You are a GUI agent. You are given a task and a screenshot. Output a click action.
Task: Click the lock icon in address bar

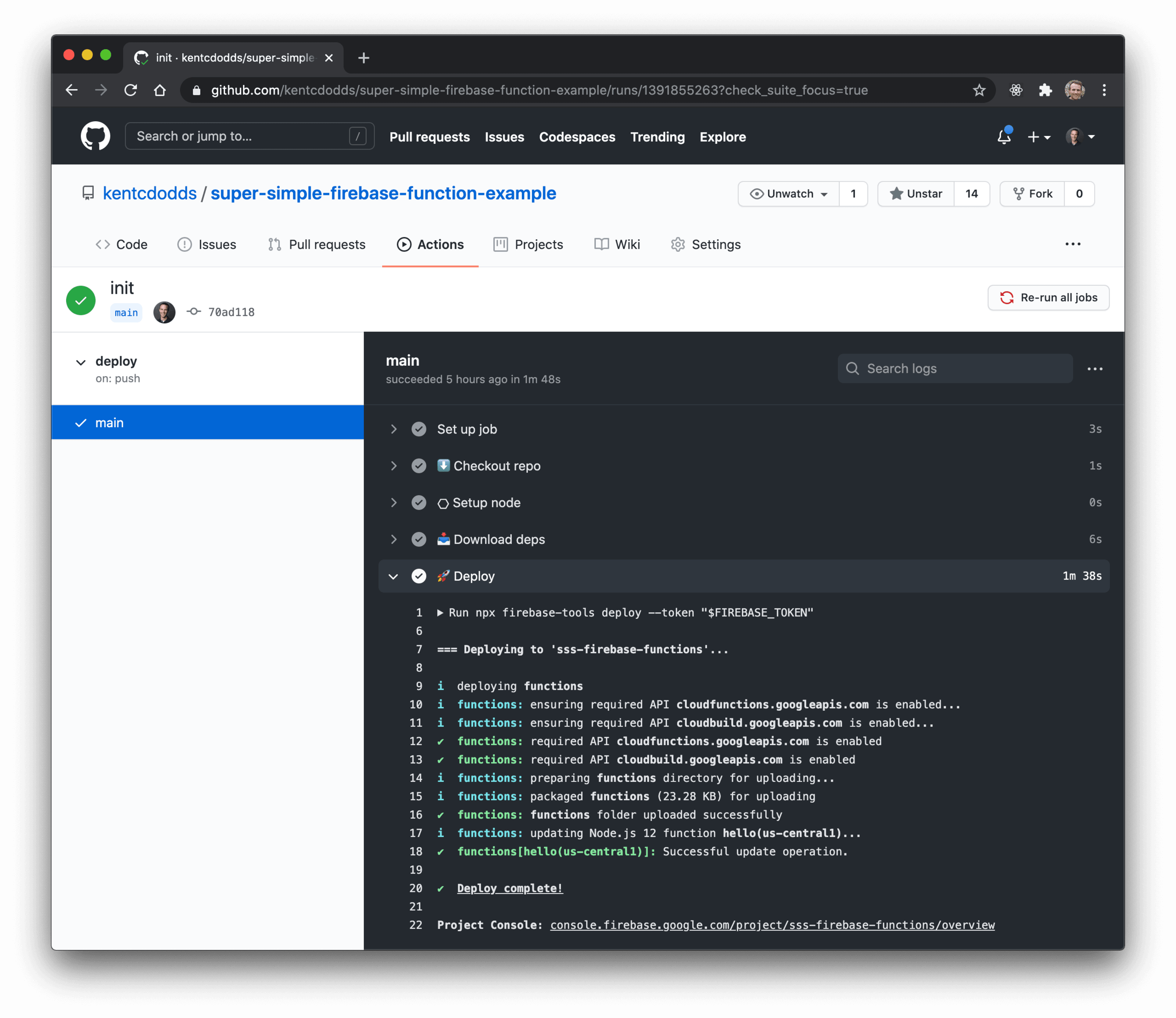(197, 90)
